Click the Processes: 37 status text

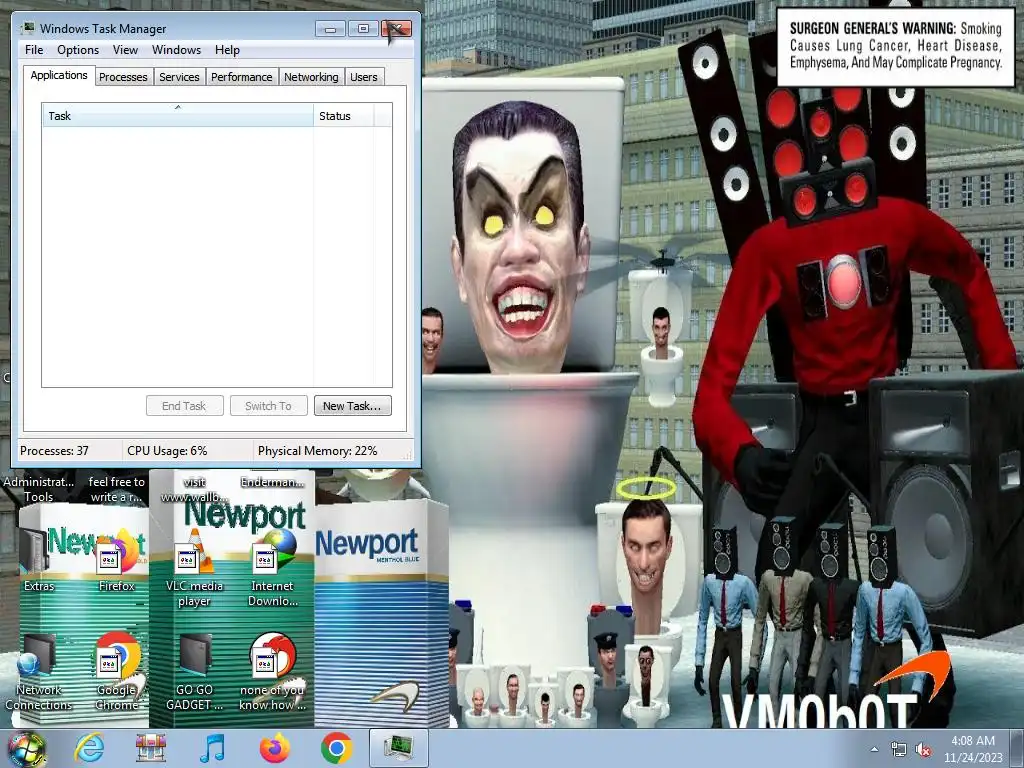pos(54,451)
